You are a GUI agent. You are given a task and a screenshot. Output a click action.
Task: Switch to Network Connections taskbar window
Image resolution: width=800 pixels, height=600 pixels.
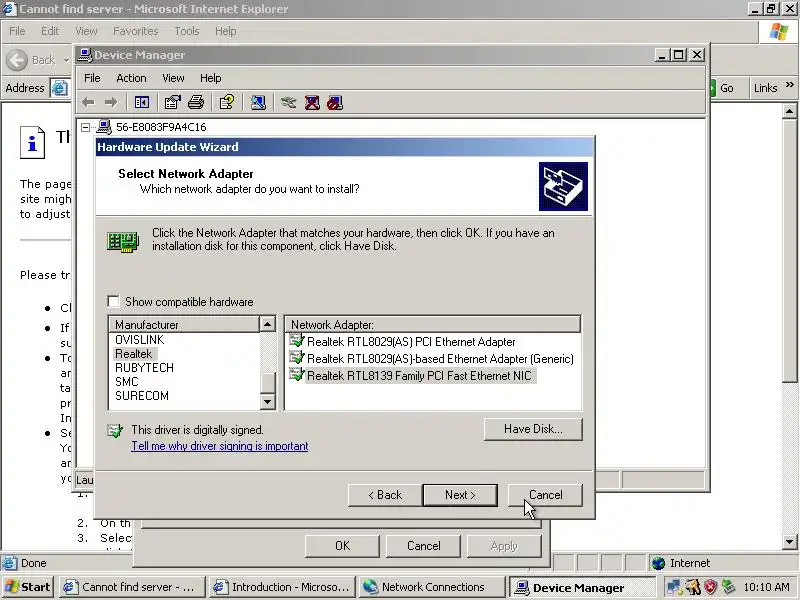(x=432, y=587)
